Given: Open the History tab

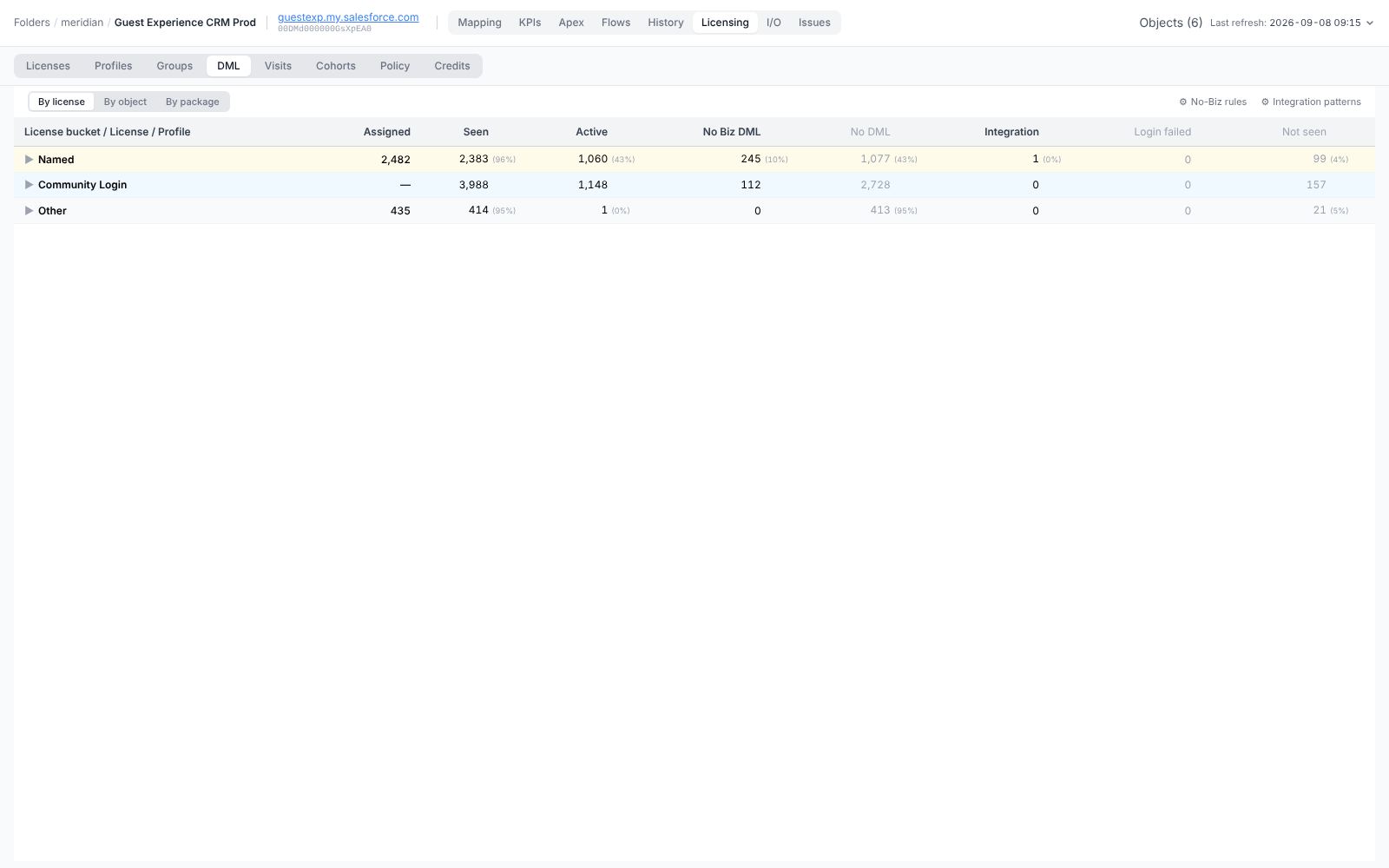Looking at the screenshot, I should coord(666,23).
